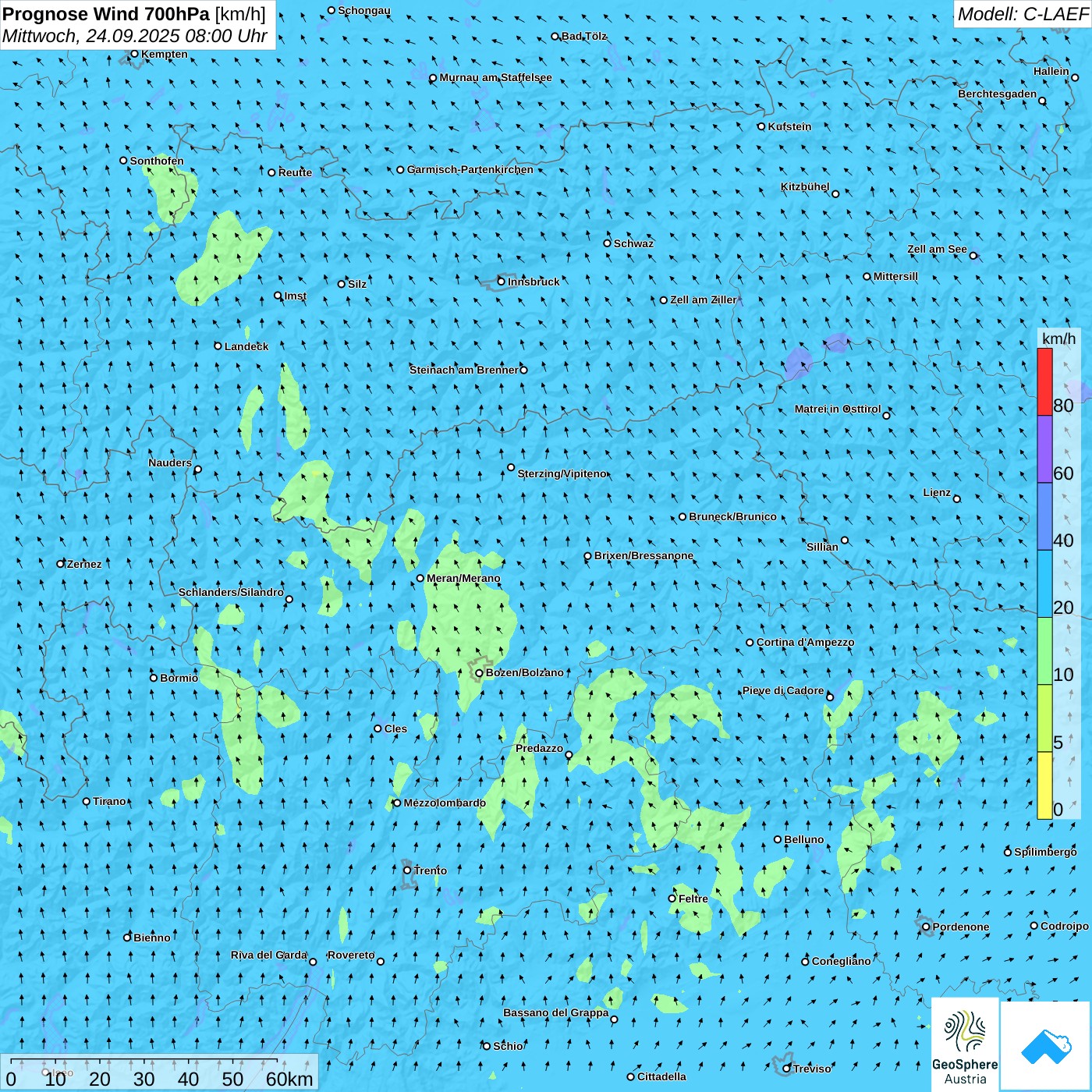This screenshot has height=1092, width=1092.
Task: Click the blue cloud arrow logo
Action: click(x=1046, y=1046)
